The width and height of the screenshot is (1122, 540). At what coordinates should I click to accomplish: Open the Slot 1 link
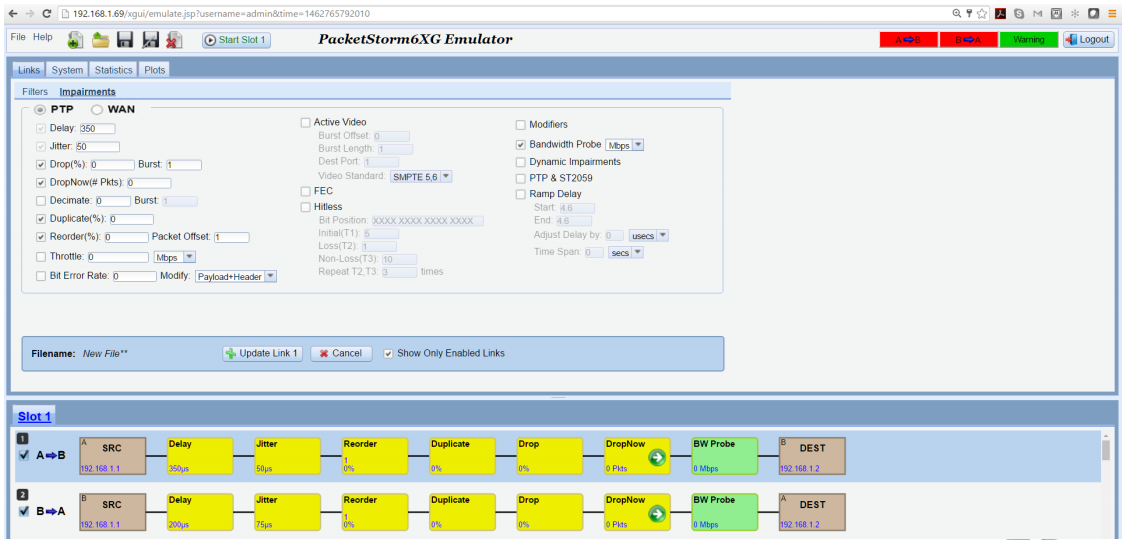[x=34, y=416]
